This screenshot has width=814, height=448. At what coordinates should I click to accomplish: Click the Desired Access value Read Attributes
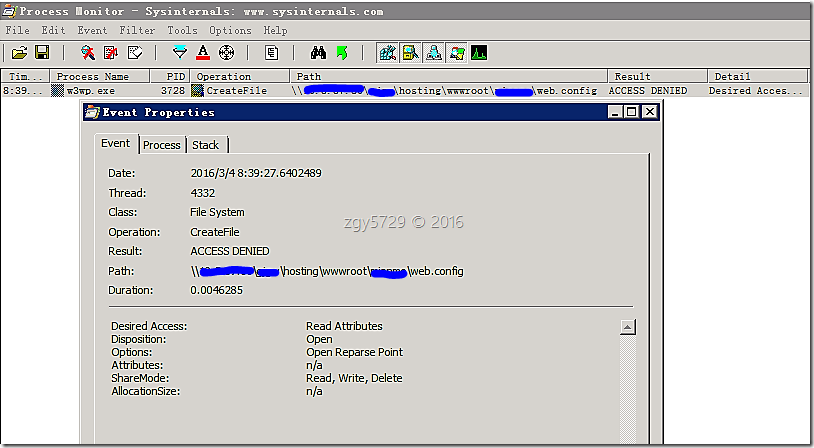pyautogui.click(x=344, y=326)
